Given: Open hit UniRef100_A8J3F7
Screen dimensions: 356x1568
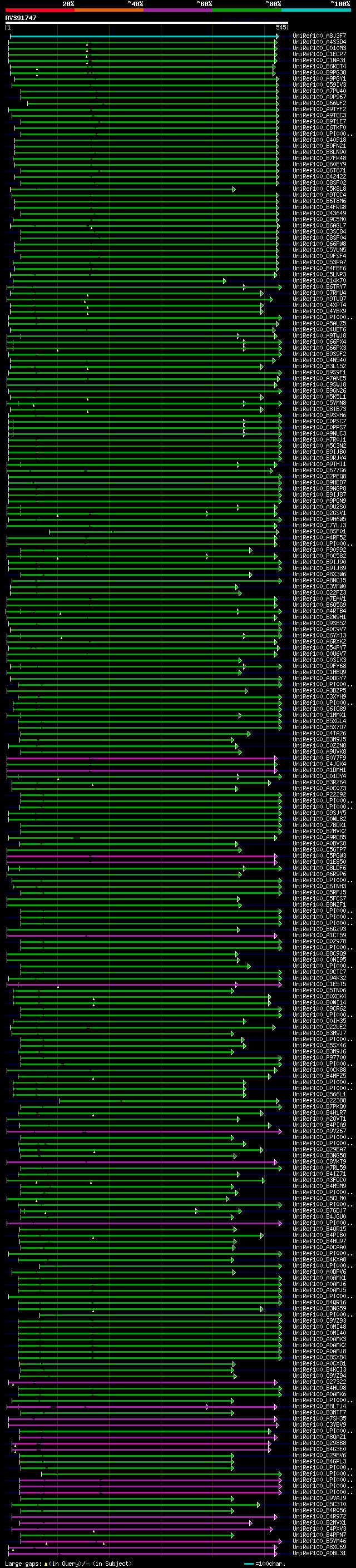Looking at the screenshot, I should [319, 36].
